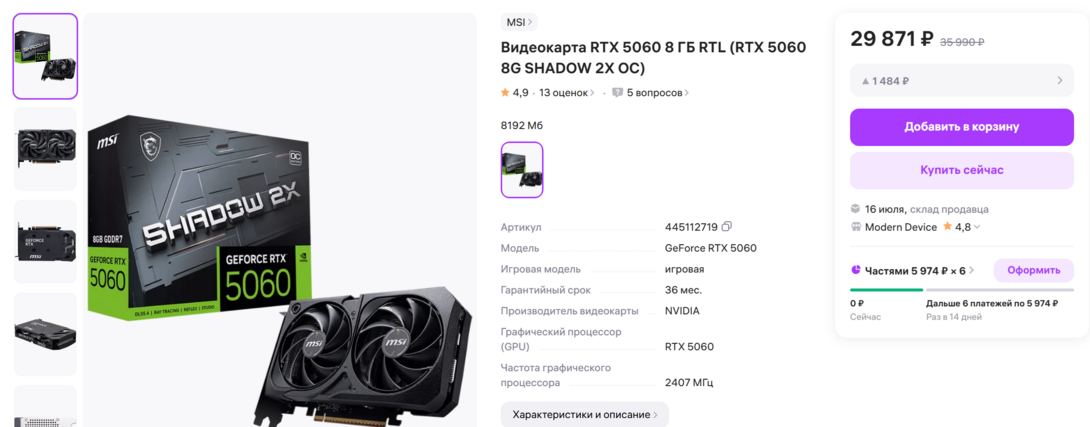Click the Оформить installment button
Screen dimensions: 1090x427
point(1034,270)
